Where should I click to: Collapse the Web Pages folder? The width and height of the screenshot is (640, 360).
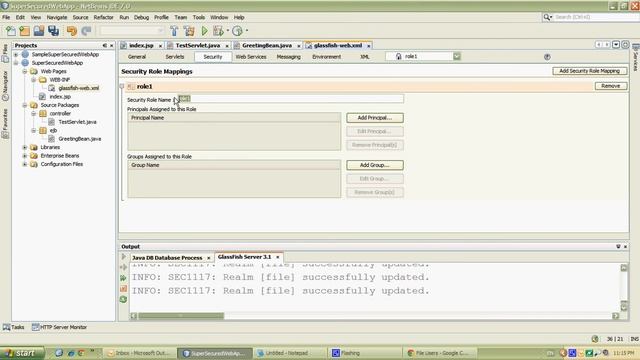pyautogui.click(x=25, y=71)
